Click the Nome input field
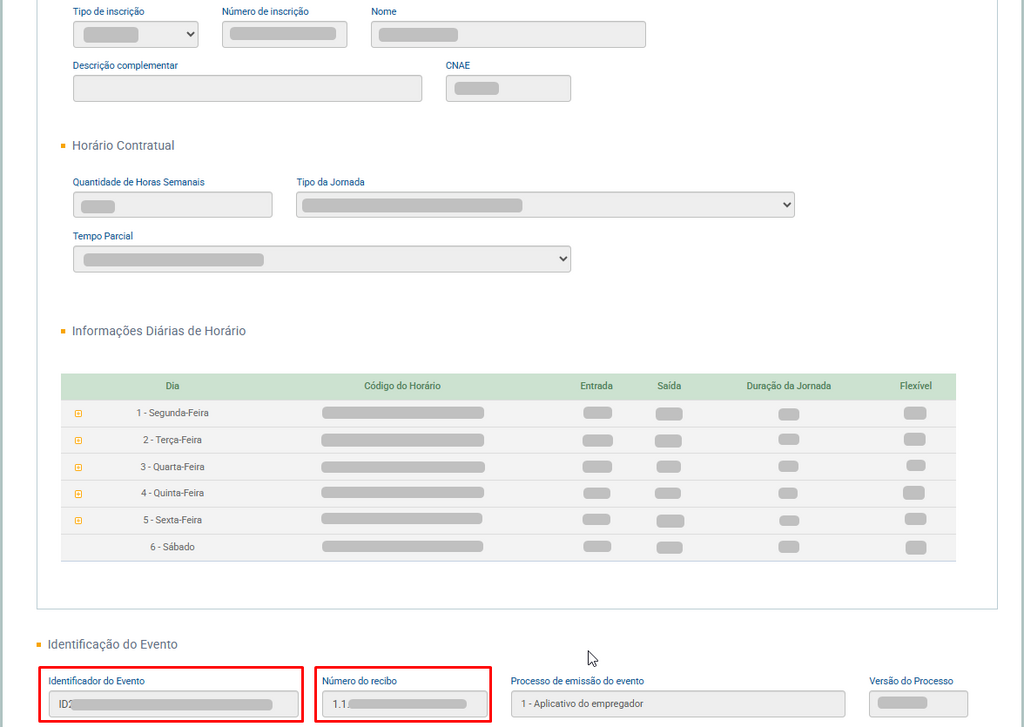Image resolution: width=1024 pixels, height=727 pixels. [x=508, y=35]
